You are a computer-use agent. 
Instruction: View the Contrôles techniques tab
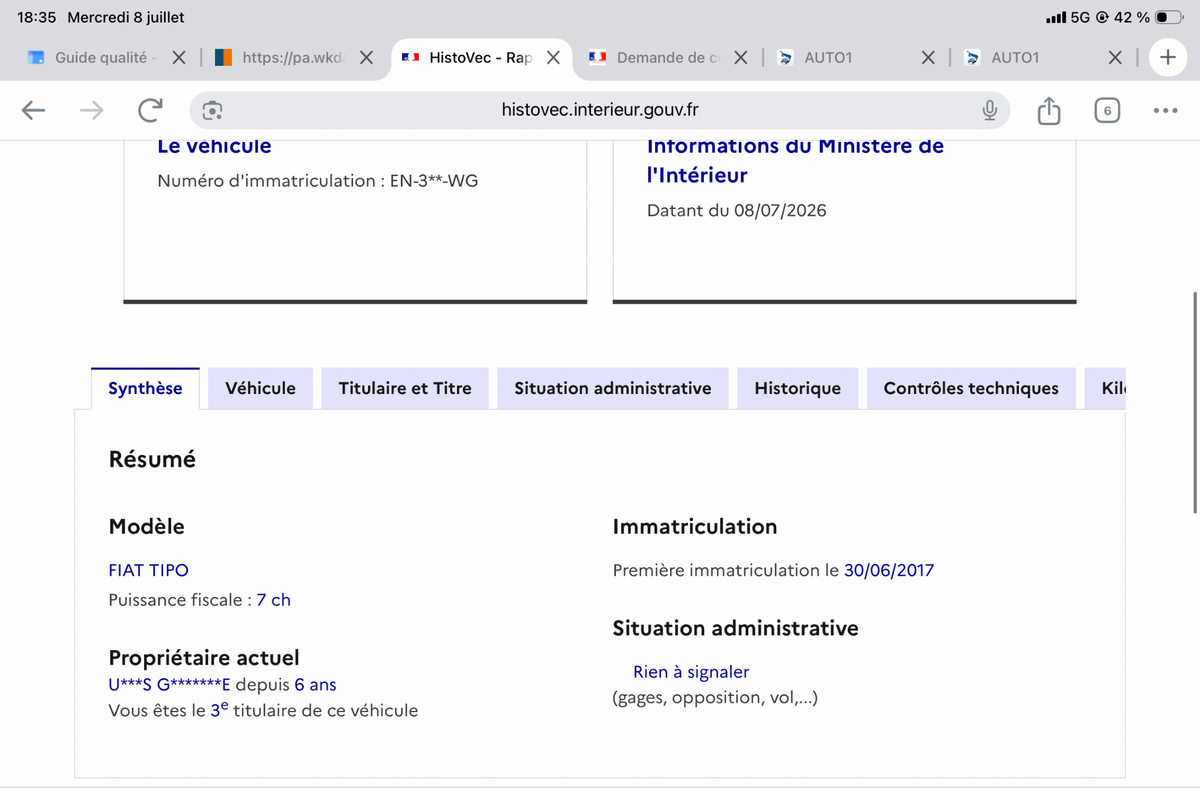971,388
